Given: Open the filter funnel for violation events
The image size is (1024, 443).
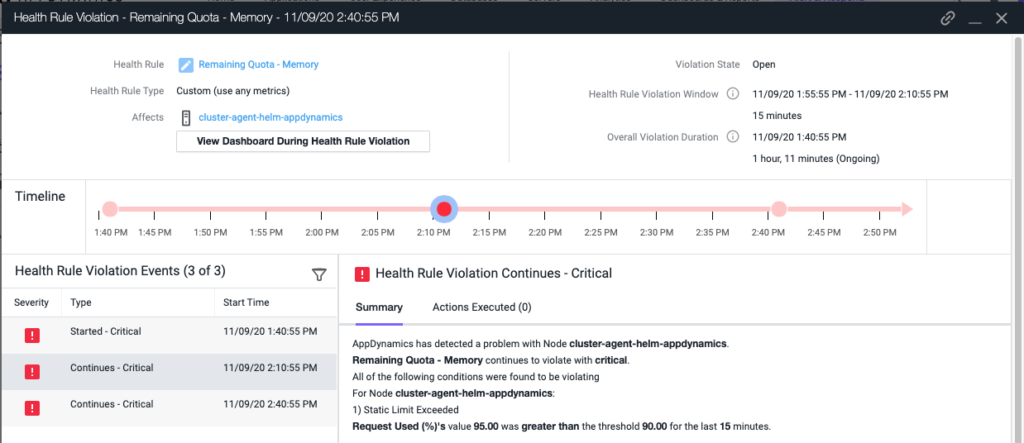Looking at the screenshot, I should pyautogui.click(x=319, y=274).
